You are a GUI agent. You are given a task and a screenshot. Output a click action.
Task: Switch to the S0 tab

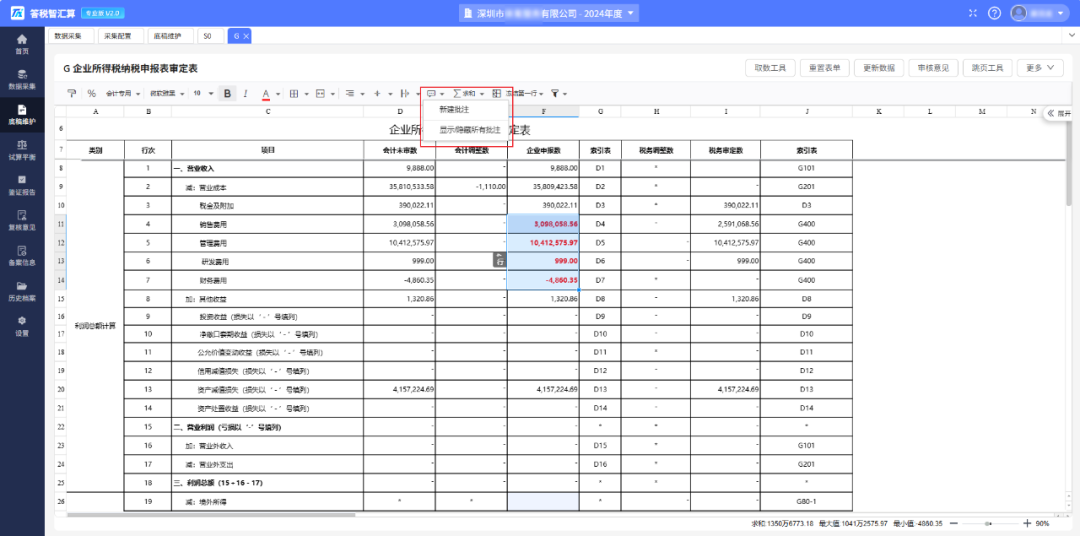[x=209, y=36]
